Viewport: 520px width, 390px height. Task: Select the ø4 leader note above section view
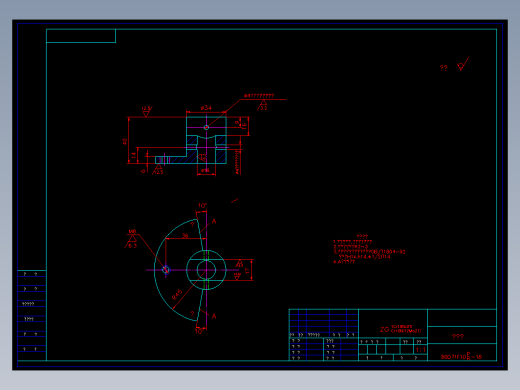click(x=259, y=96)
